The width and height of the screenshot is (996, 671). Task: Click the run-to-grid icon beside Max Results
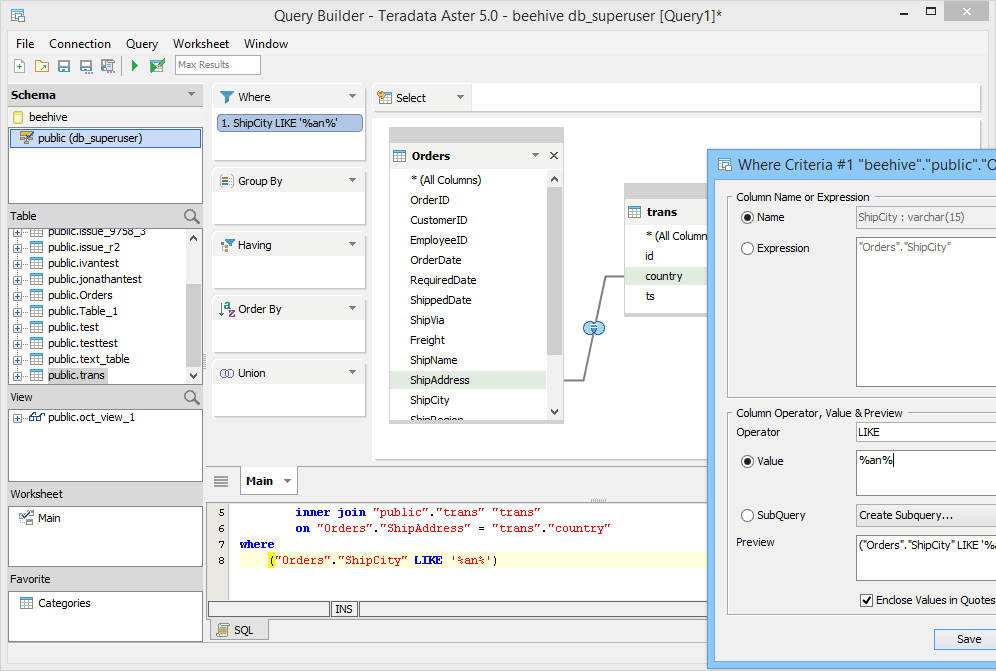(157, 65)
